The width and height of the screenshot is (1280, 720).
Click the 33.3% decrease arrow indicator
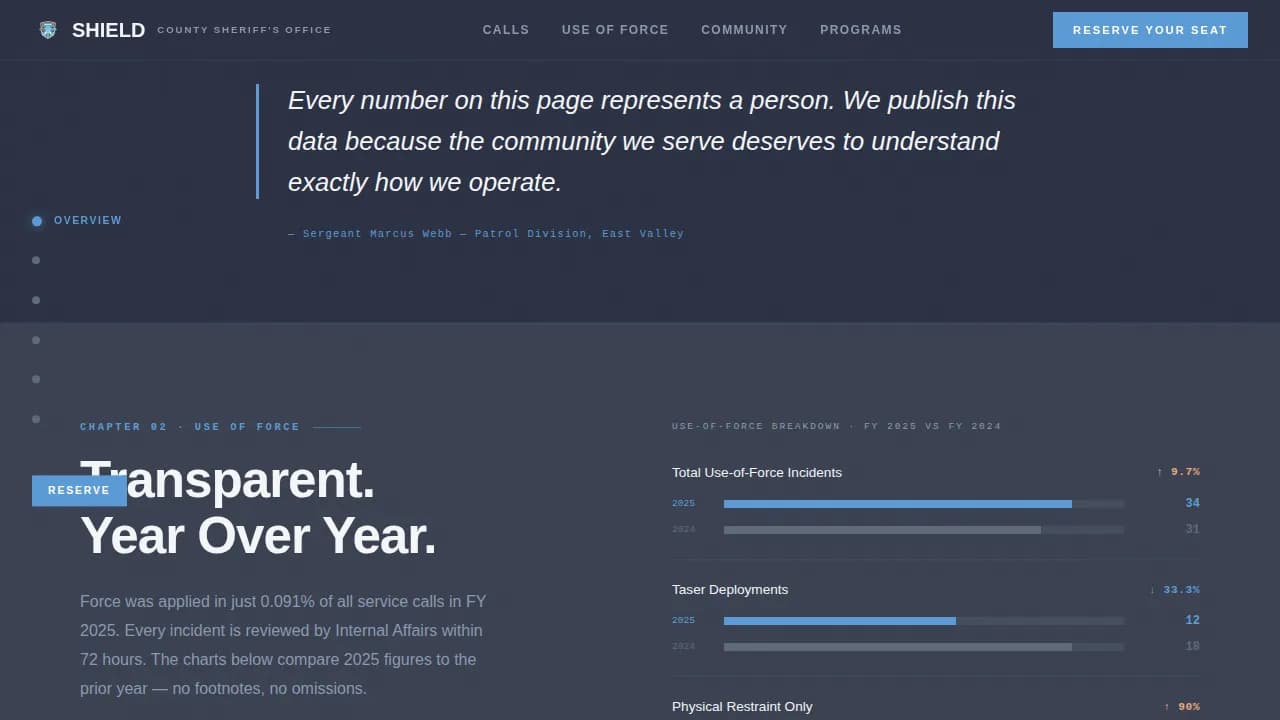tap(1152, 590)
